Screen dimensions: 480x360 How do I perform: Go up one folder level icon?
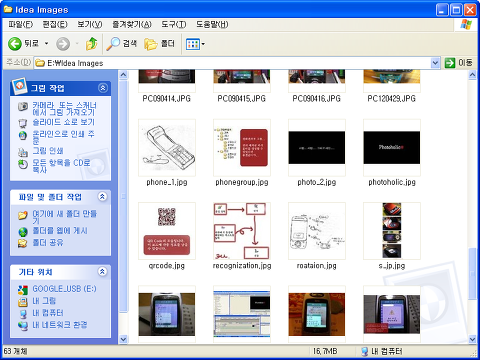coord(91,44)
